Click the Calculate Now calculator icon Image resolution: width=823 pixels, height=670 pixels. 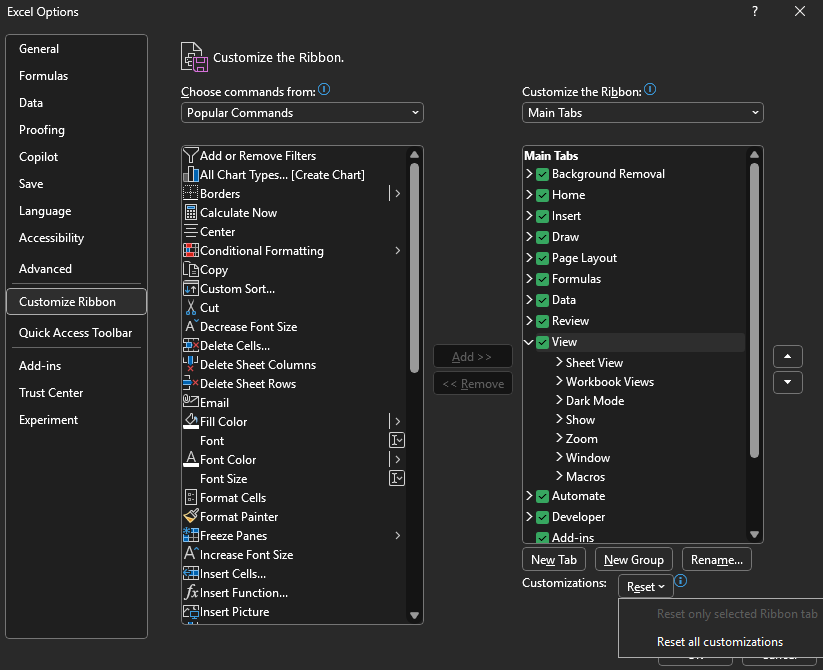tap(191, 213)
